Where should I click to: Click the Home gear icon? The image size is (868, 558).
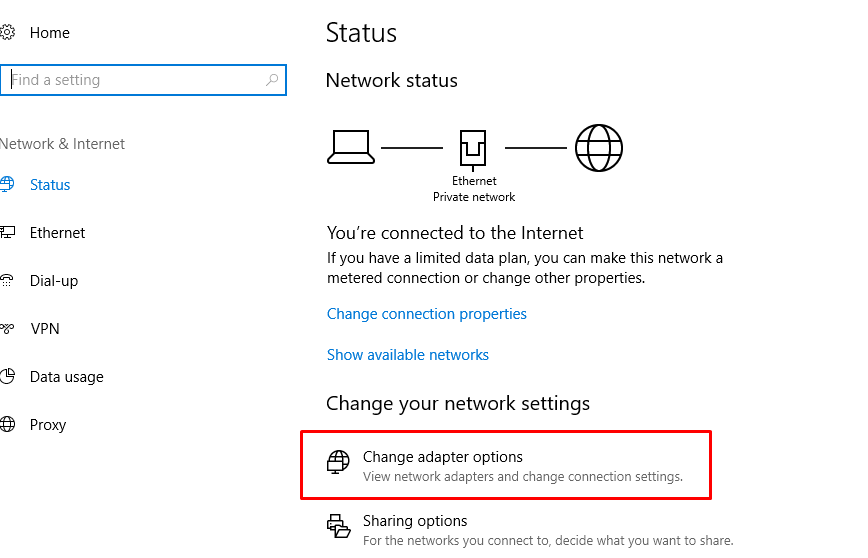pos(7,33)
